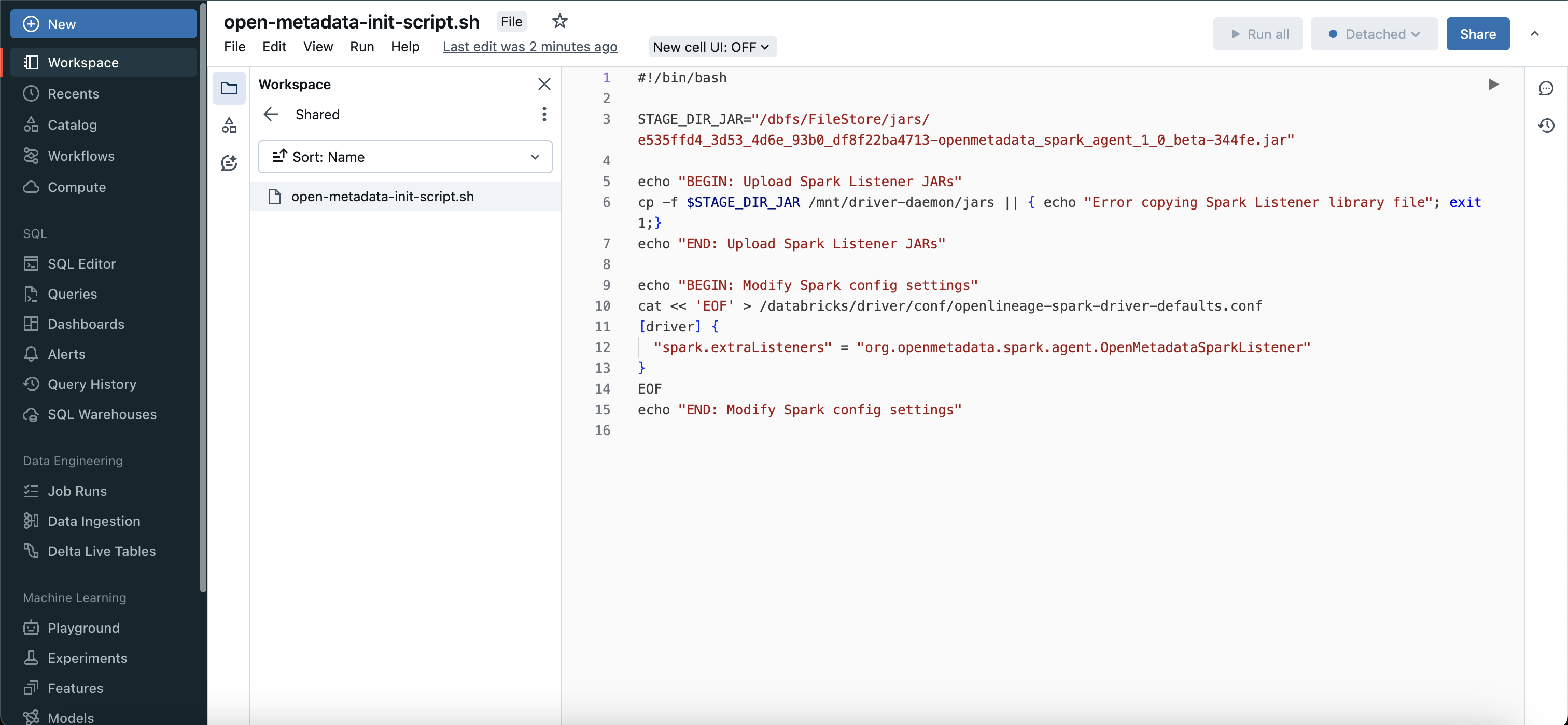Go back from Shared folder
The height and width of the screenshot is (725, 1568).
tap(271, 115)
